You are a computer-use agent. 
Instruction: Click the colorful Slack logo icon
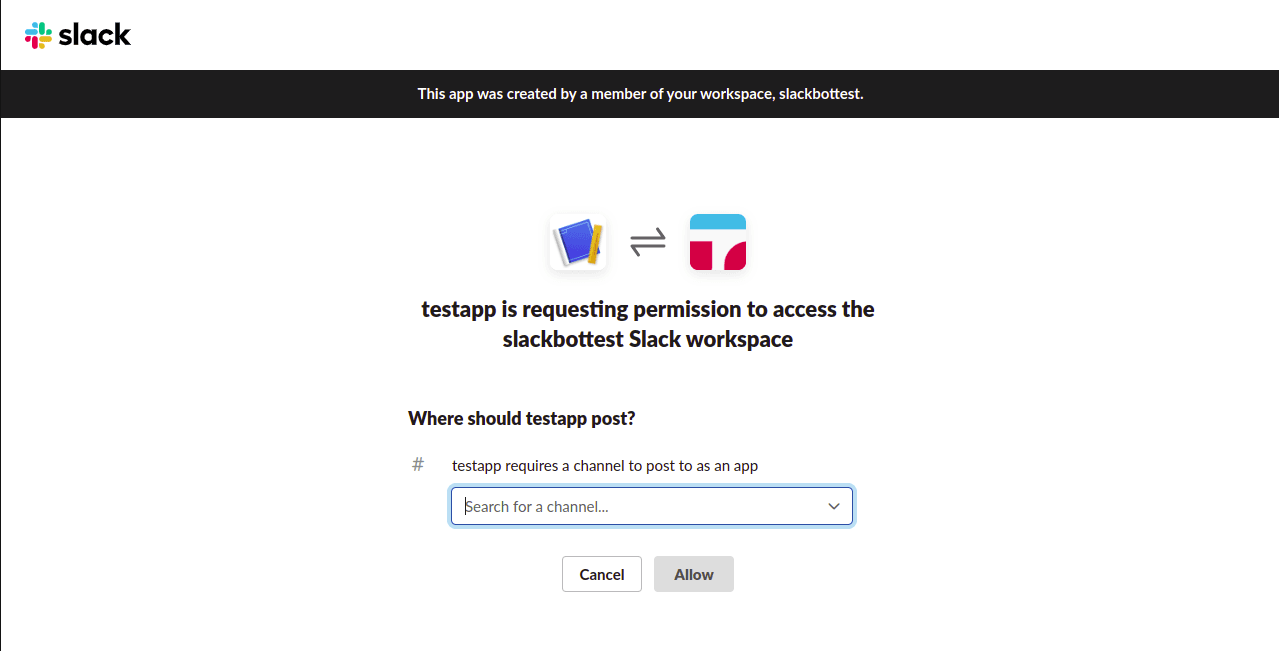tap(38, 35)
